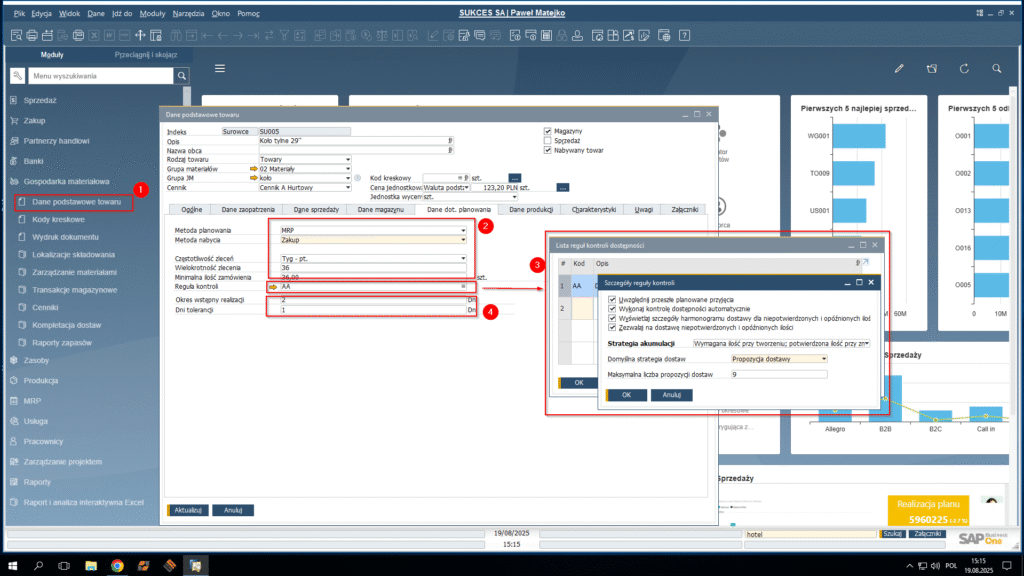The image size is (1024, 576).
Task: Click the search icon at cockpit top right
Action: pyautogui.click(x=997, y=68)
